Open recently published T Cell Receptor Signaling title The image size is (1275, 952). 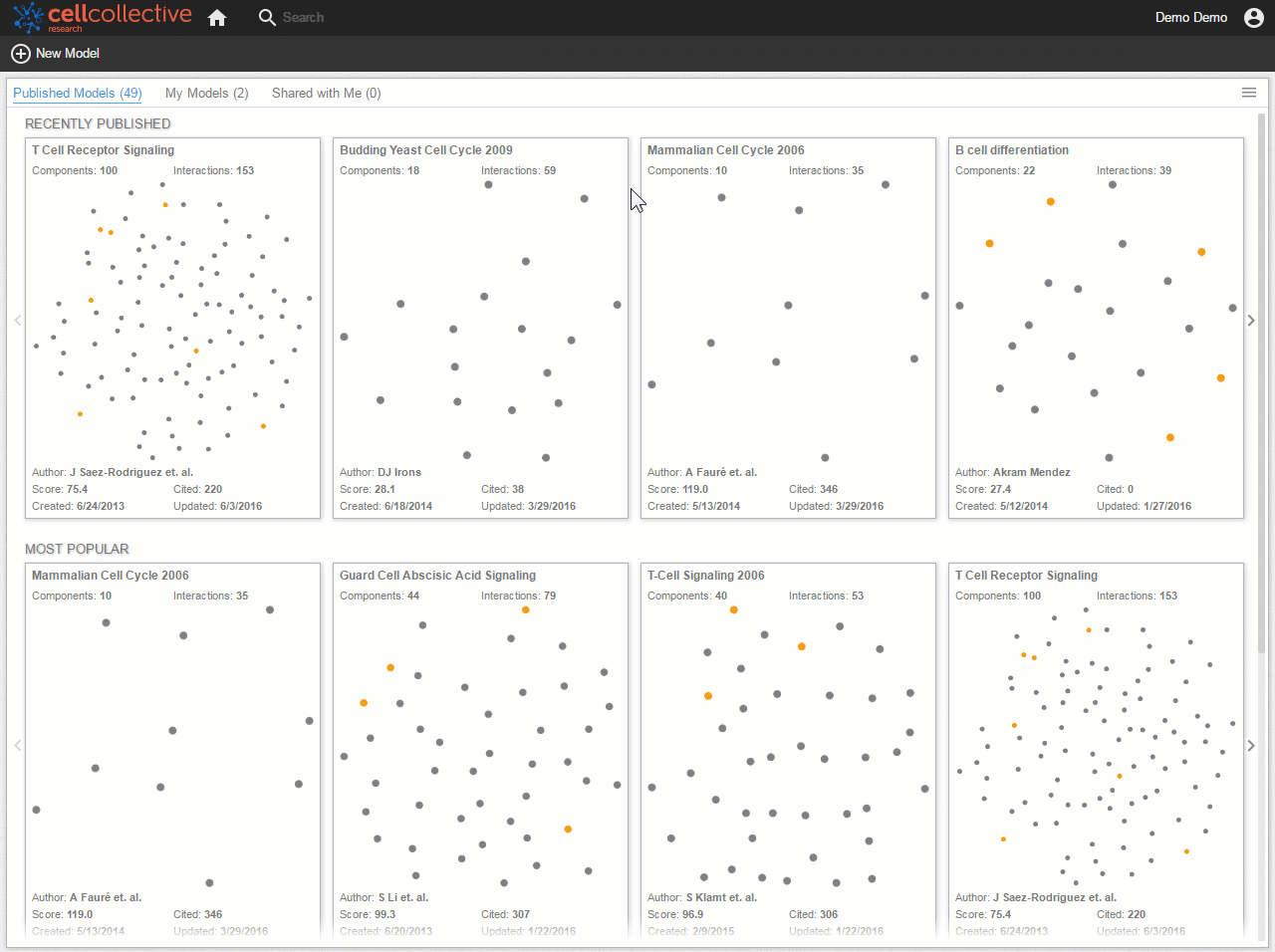103,150
